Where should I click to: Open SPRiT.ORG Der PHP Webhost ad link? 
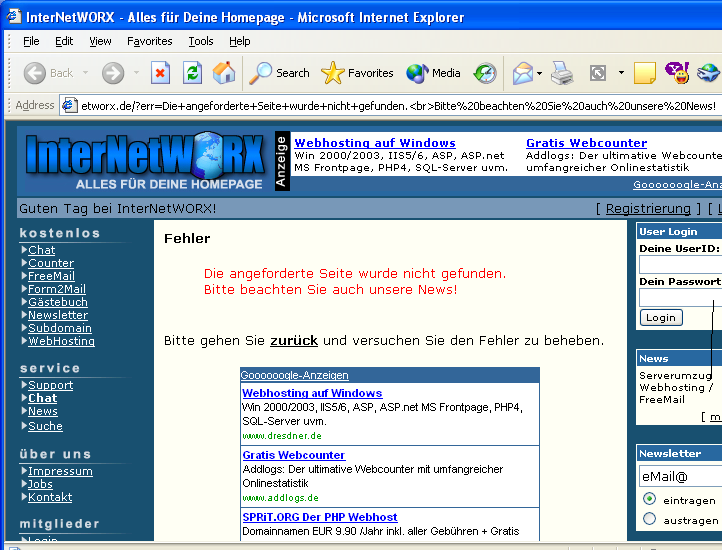pos(320,517)
